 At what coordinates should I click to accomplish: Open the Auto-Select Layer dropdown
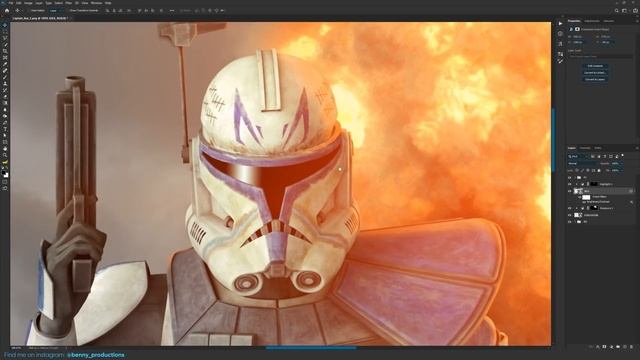pyautogui.click(x=56, y=11)
